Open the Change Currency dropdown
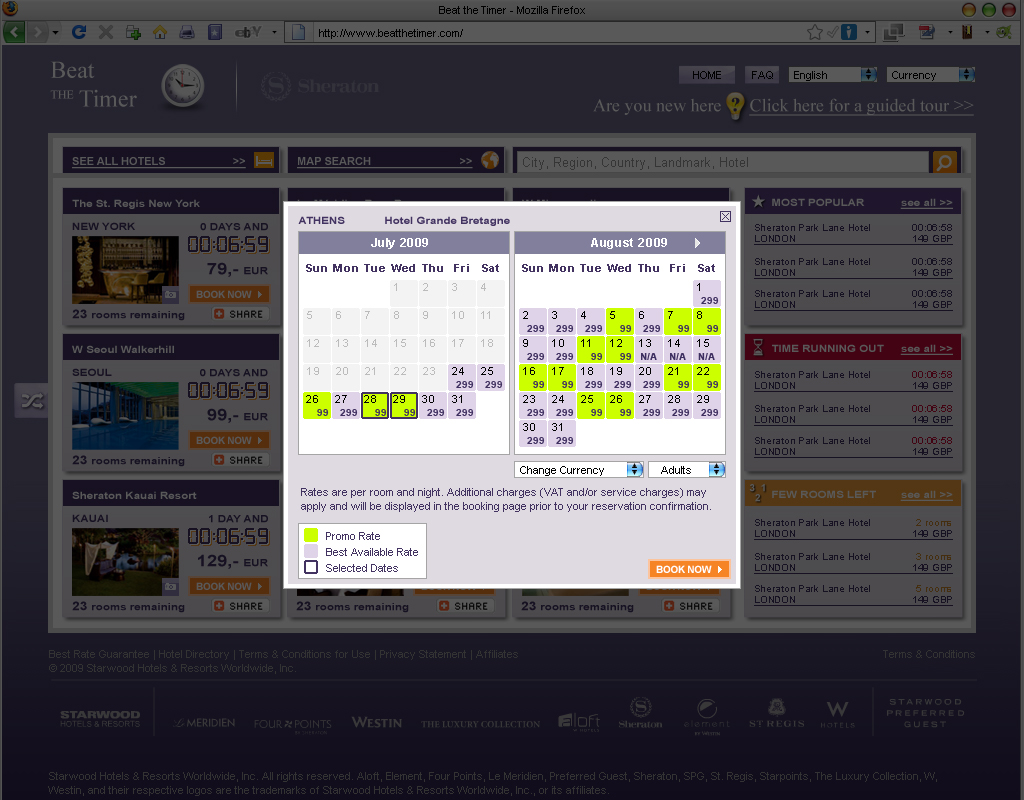The width and height of the screenshot is (1024, 800). pos(579,470)
